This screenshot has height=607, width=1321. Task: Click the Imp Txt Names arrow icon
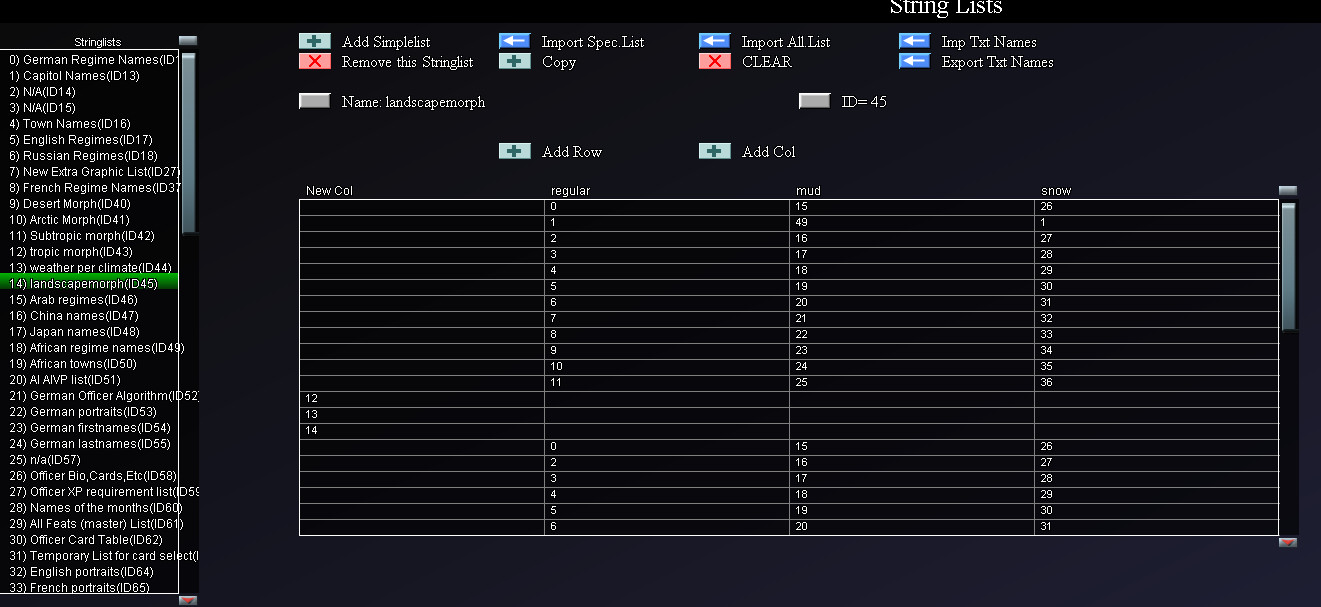(914, 42)
